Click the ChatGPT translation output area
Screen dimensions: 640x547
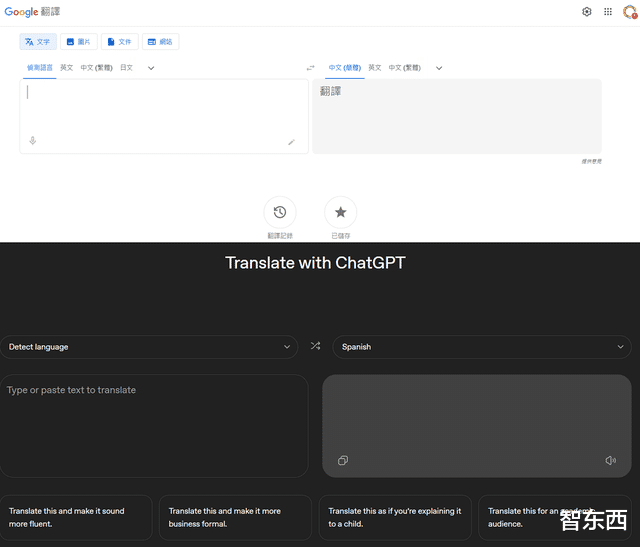click(477, 426)
